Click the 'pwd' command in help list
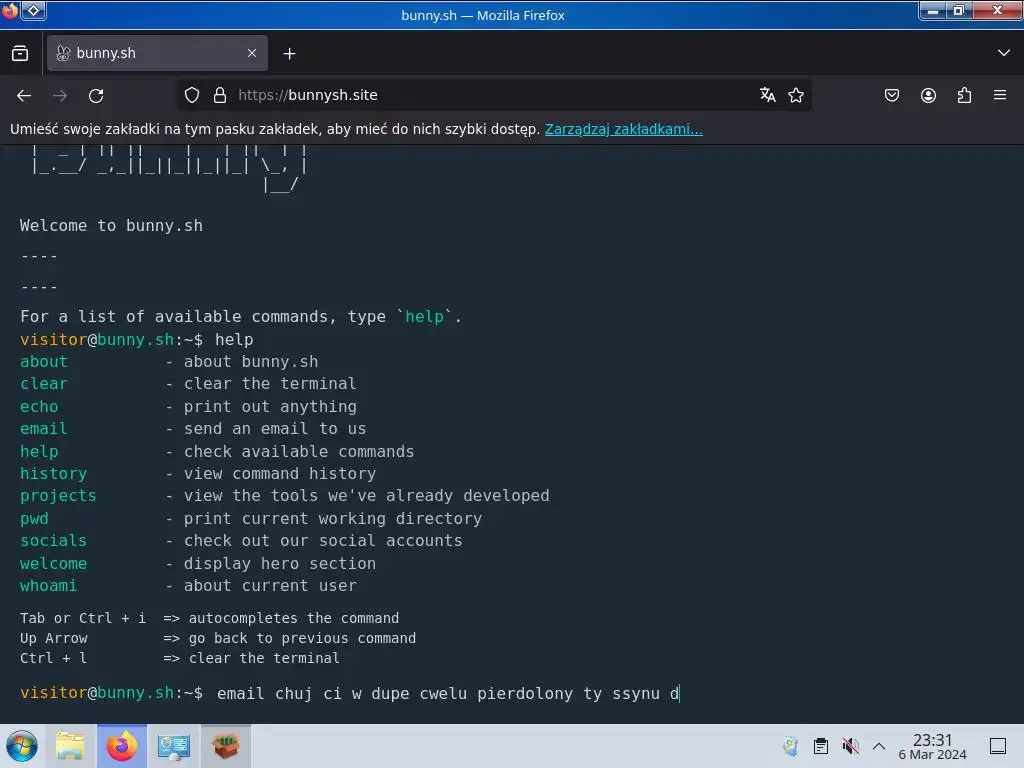Viewport: 1024px width, 768px height. (x=34, y=519)
